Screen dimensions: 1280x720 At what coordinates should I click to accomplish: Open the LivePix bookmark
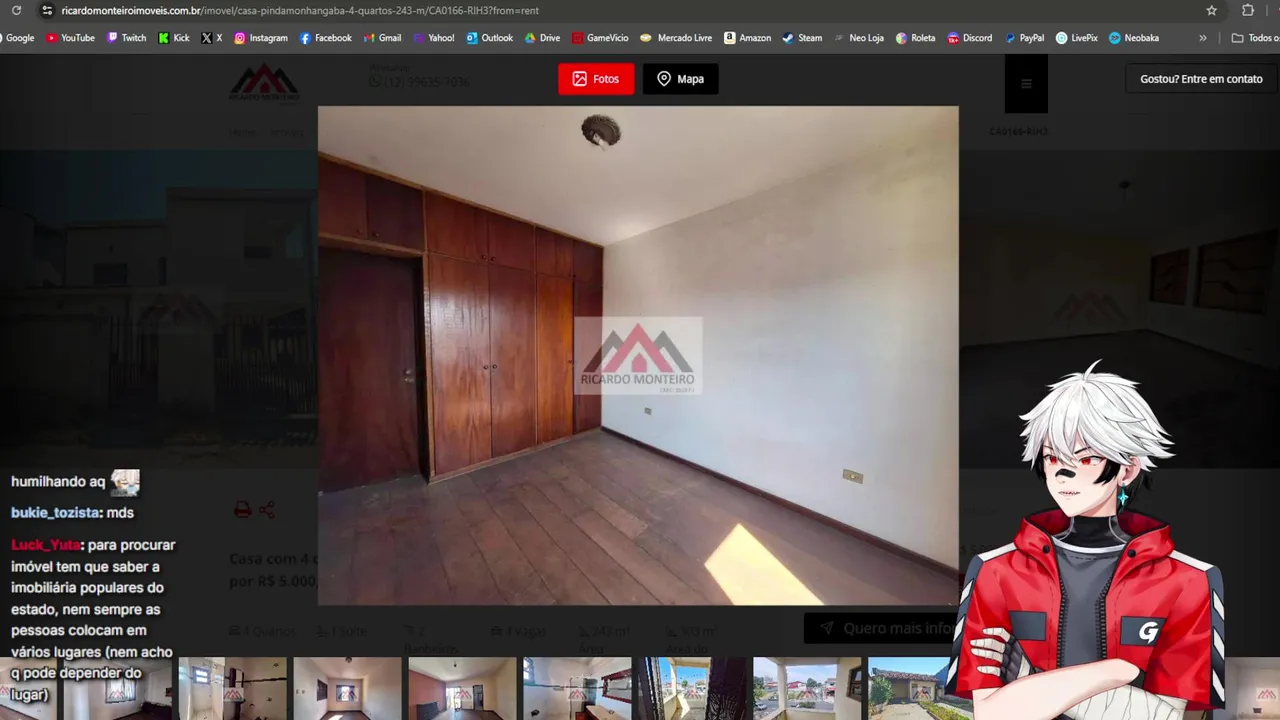1076,38
